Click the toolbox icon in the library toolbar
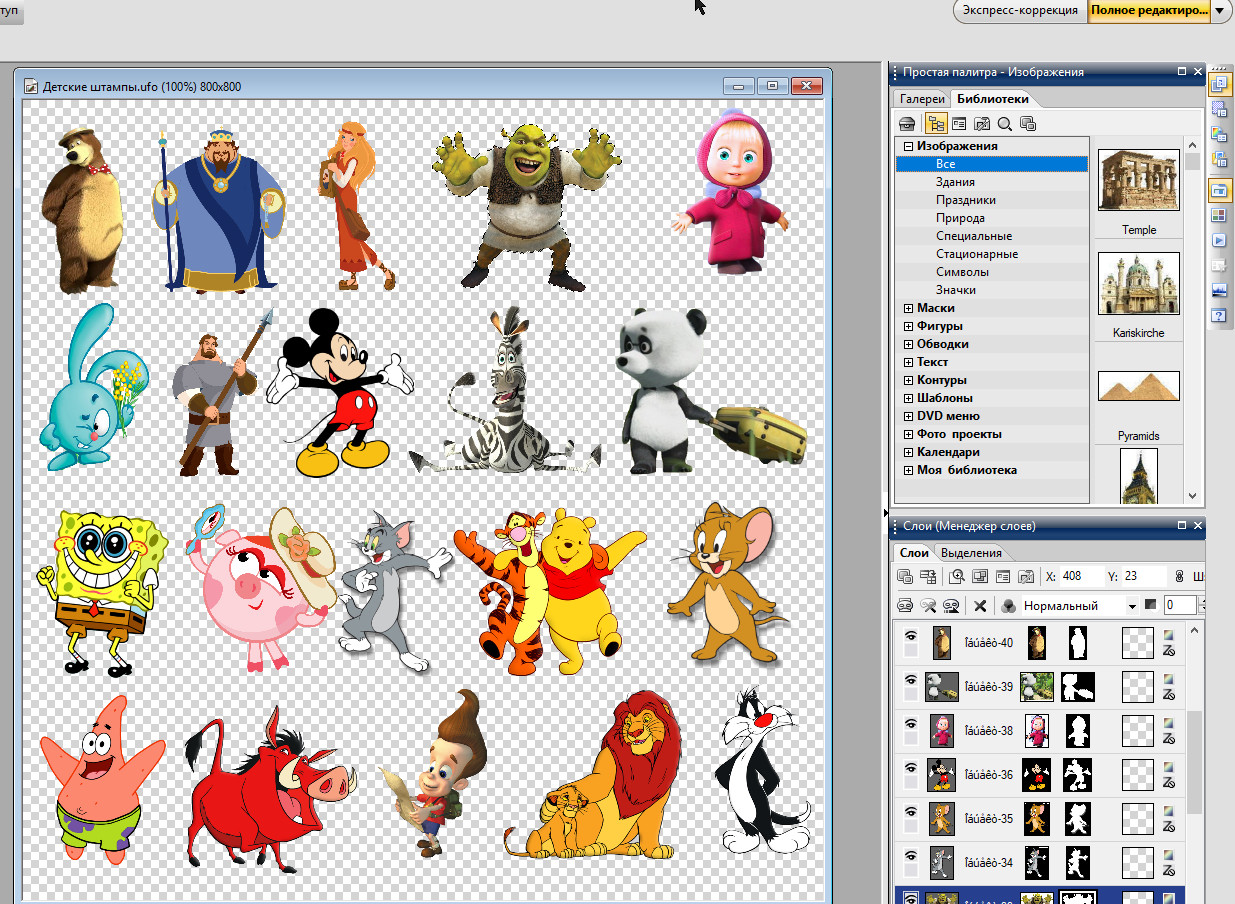The height and width of the screenshot is (904, 1235). (x=907, y=124)
